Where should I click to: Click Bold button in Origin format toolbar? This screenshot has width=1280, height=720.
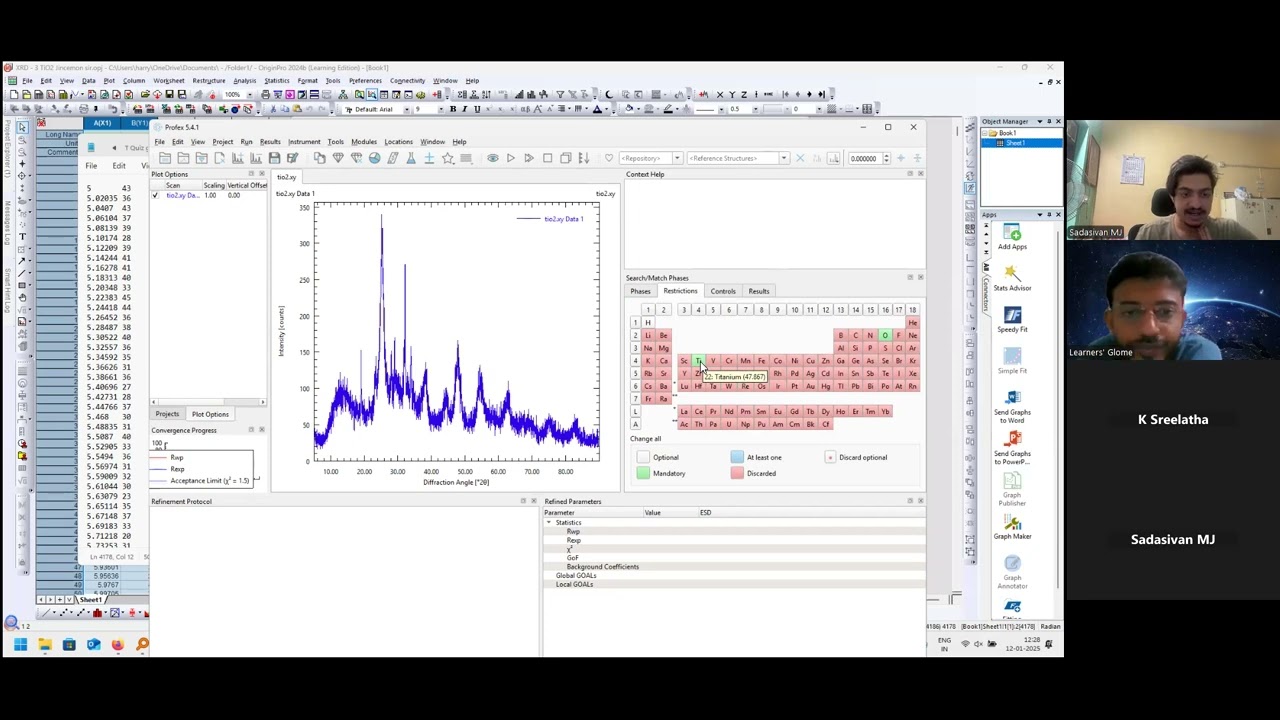click(452, 109)
